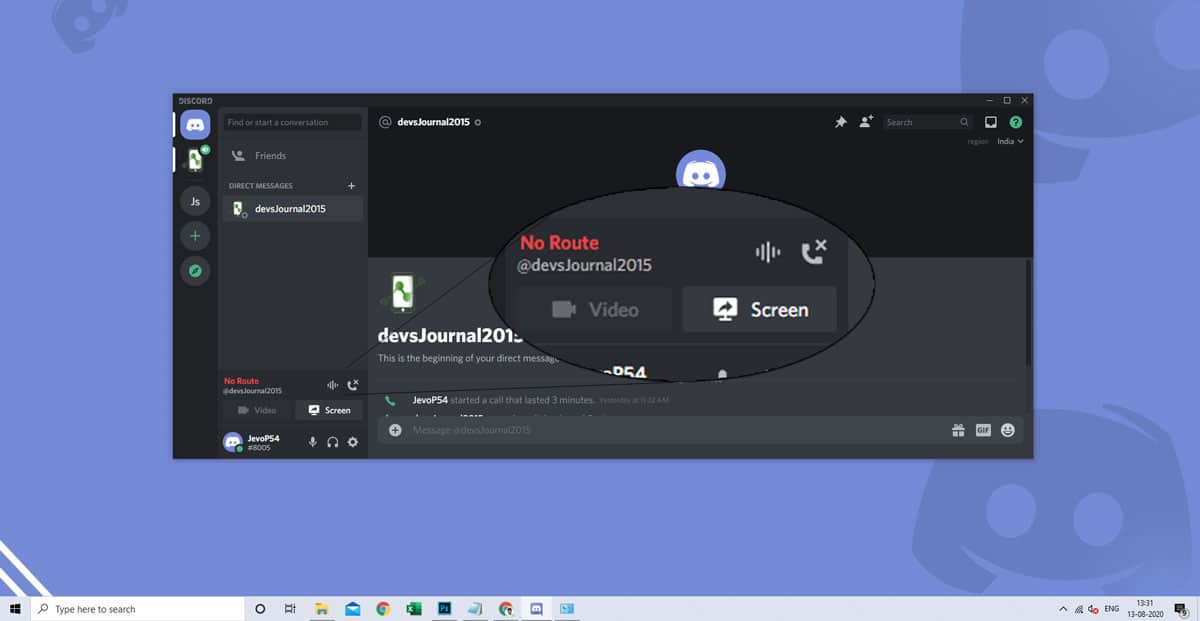The height and width of the screenshot is (621, 1200).
Task: Open the Windows Start menu
Action: point(15,609)
